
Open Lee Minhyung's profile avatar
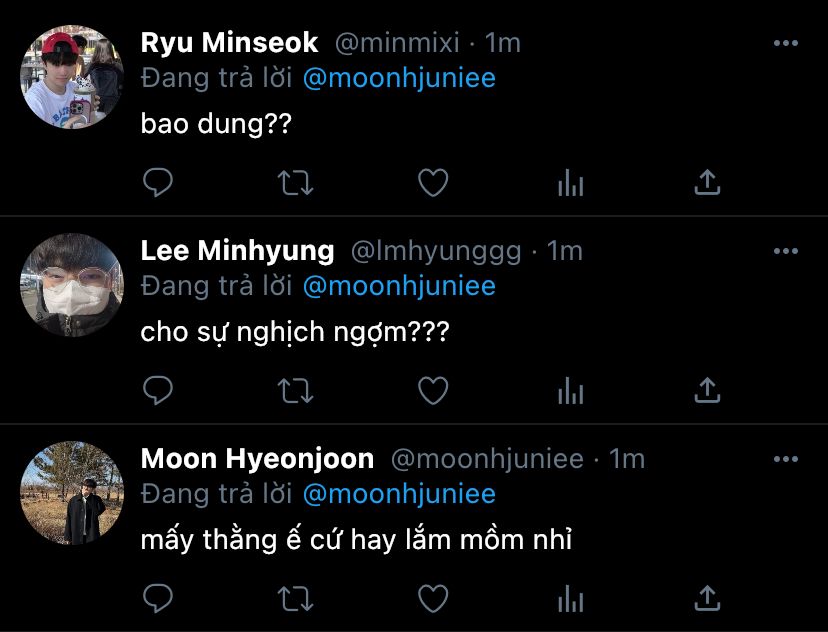point(72,285)
